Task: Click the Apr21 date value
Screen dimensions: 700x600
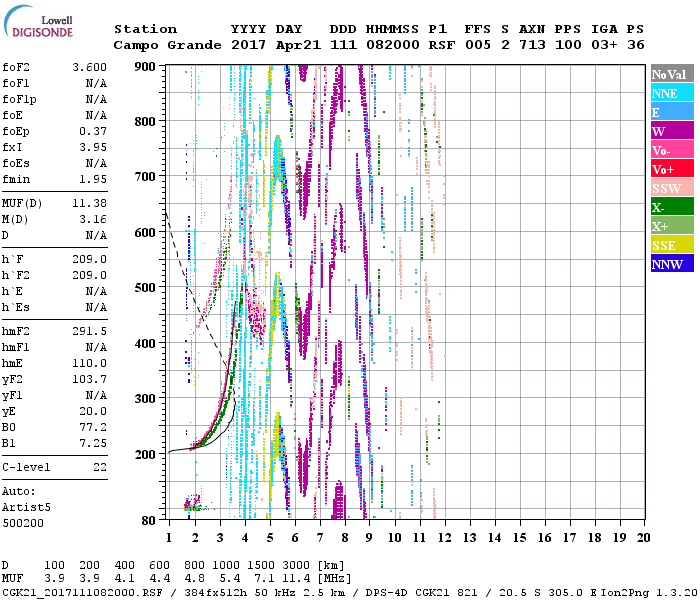Action: pos(298,45)
